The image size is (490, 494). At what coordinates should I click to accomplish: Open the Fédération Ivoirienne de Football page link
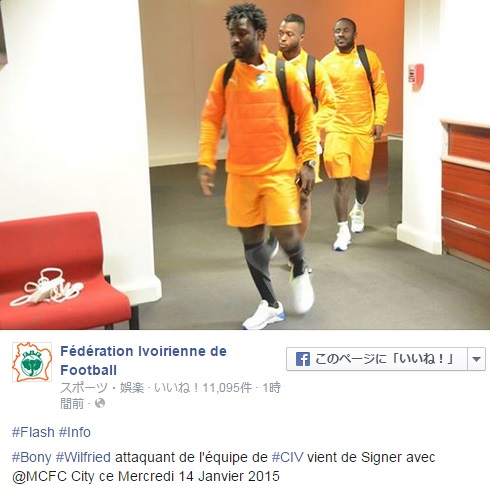(x=143, y=361)
